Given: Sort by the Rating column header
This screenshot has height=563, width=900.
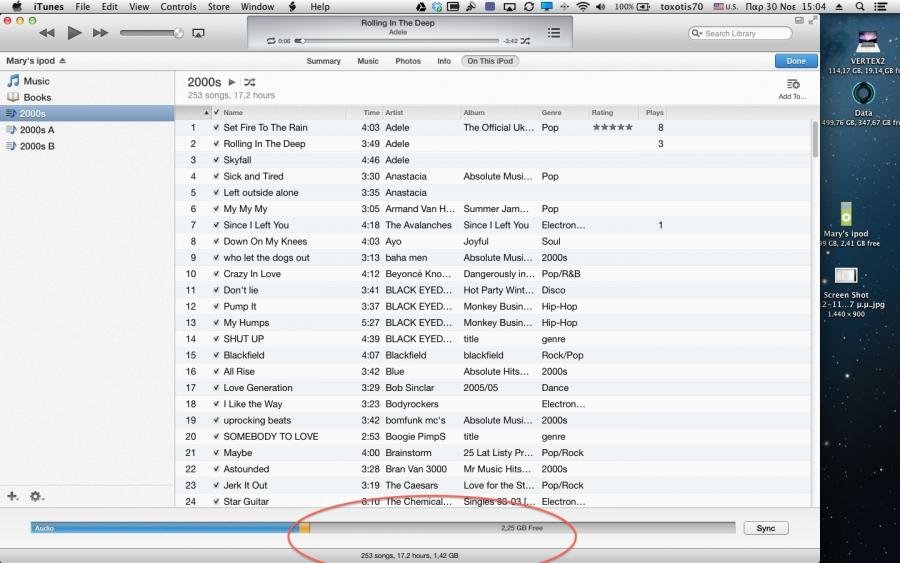Looking at the screenshot, I should click(x=613, y=112).
